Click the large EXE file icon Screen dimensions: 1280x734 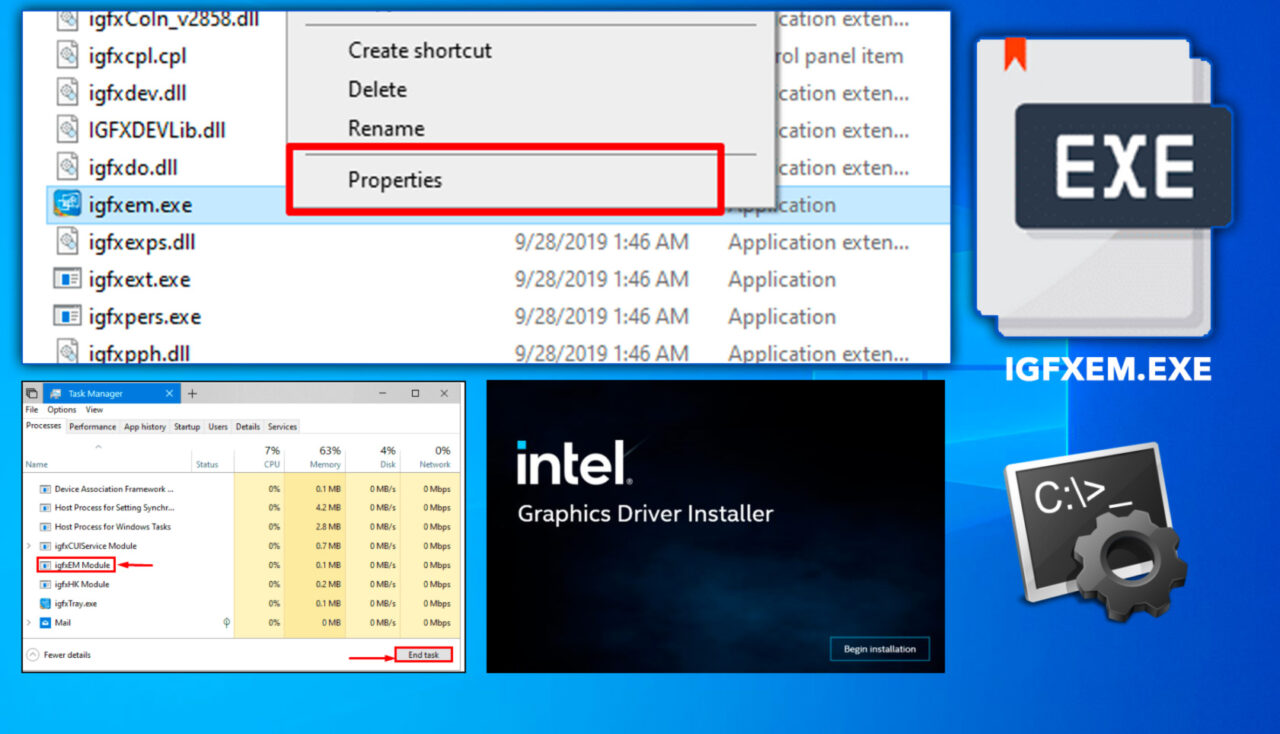pyautogui.click(x=1103, y=188)
